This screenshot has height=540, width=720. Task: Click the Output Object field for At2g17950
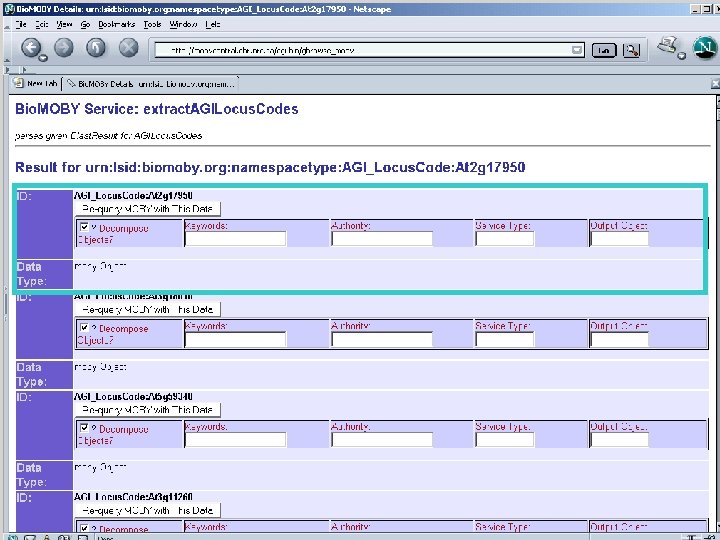(619, 239)
